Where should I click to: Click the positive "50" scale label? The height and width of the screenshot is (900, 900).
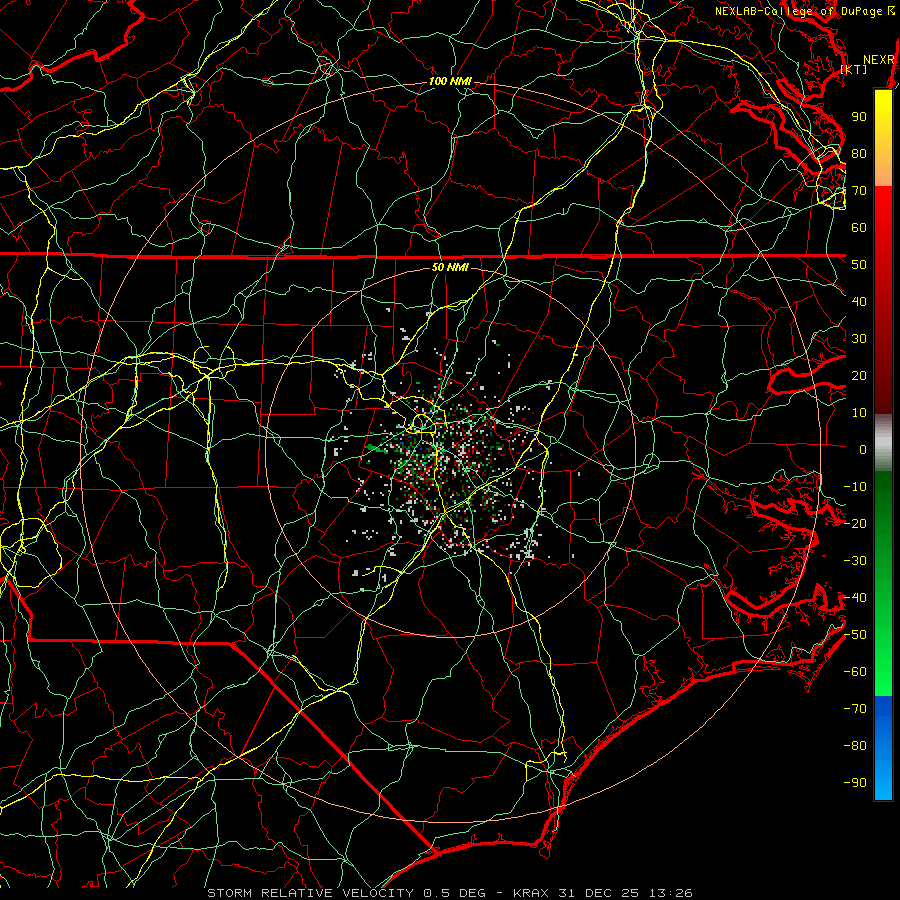coord(859,265)
